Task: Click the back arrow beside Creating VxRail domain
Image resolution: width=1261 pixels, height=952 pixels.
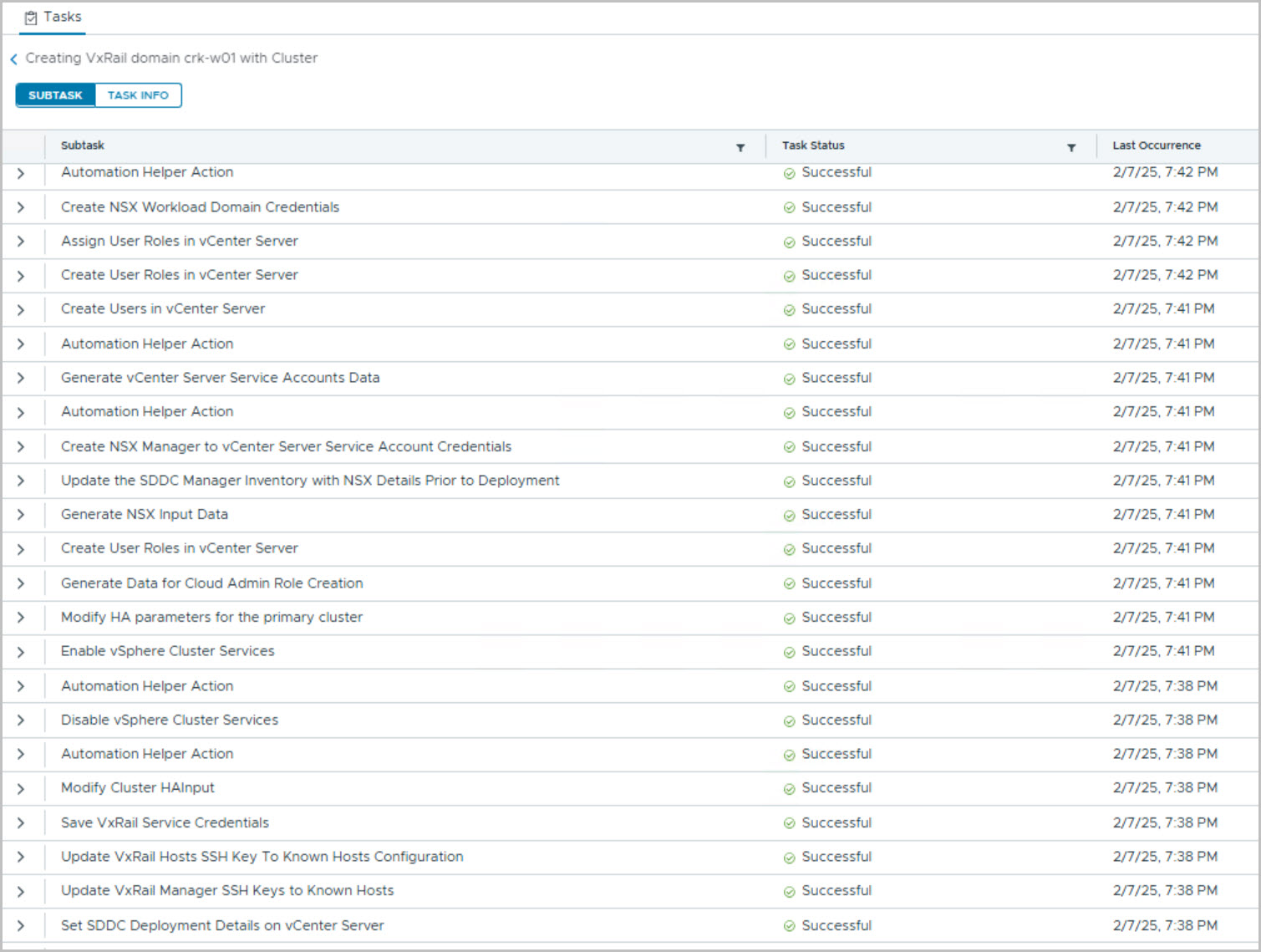Action: click(13, 59)
